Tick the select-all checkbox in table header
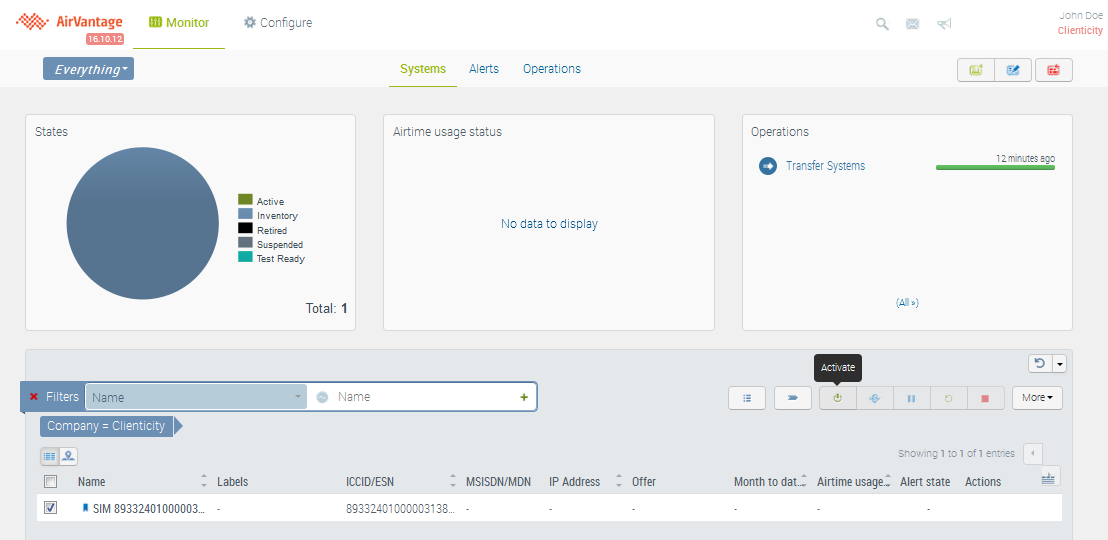The image size is (1108, 540). click(51, 482)
